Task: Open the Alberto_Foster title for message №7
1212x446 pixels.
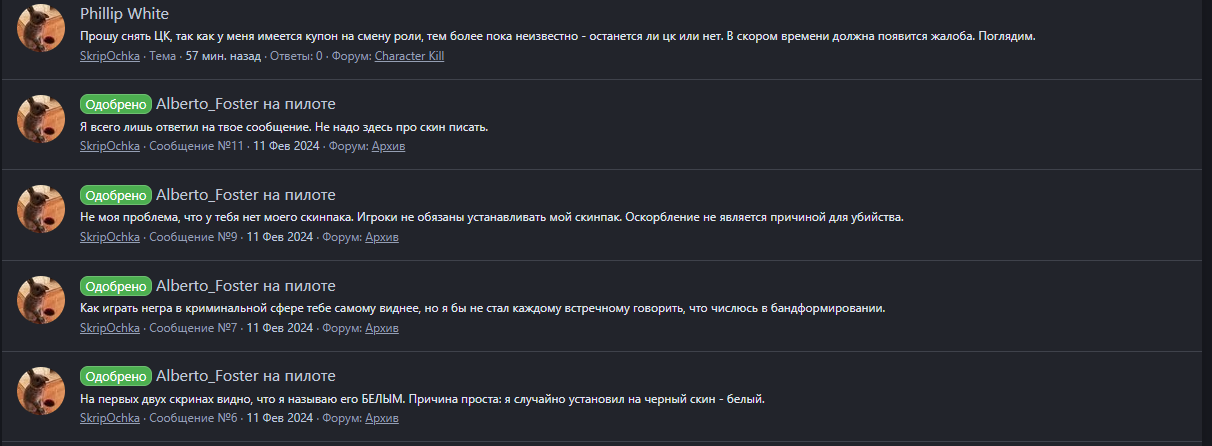Action: (246, 286)
